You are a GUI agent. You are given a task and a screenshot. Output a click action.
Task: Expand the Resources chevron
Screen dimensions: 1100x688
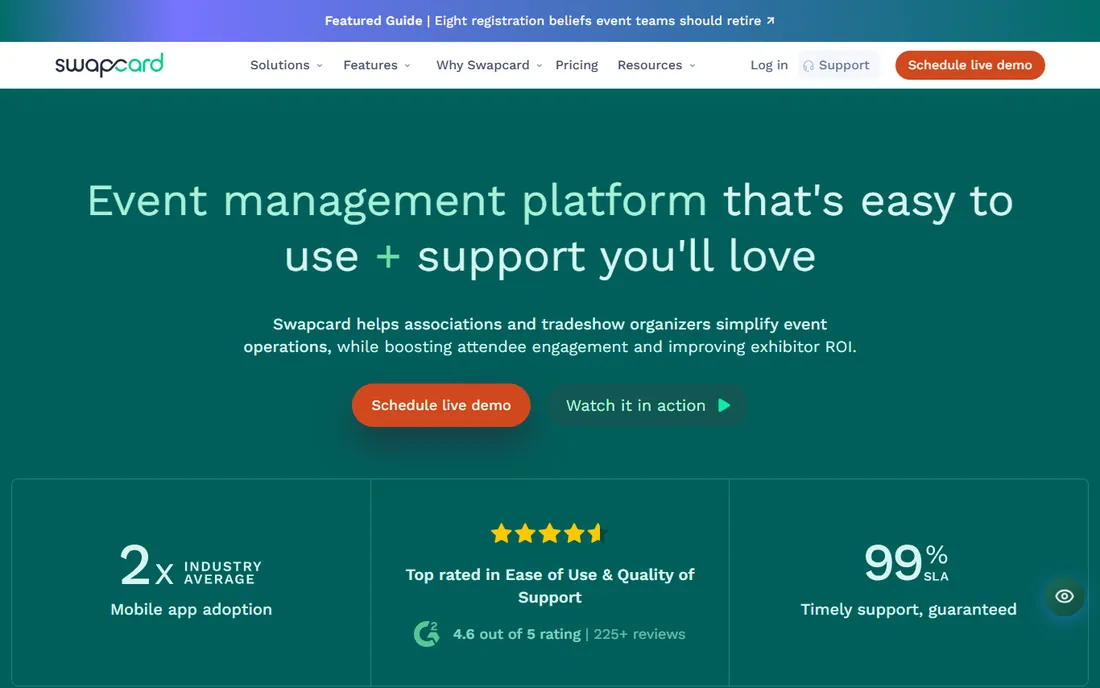coord(692,66)
